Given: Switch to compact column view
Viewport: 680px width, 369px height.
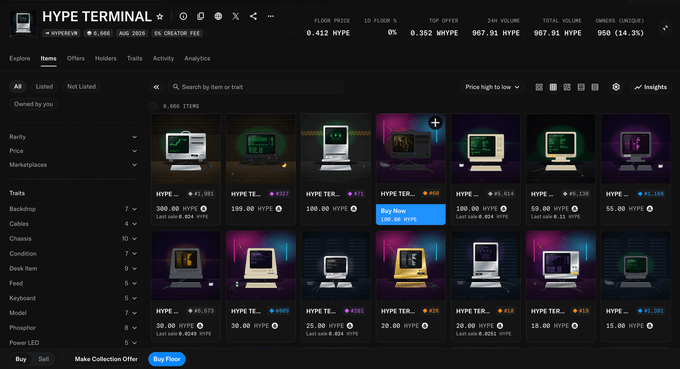Looking at the screenshot, I should coord(595,87).
